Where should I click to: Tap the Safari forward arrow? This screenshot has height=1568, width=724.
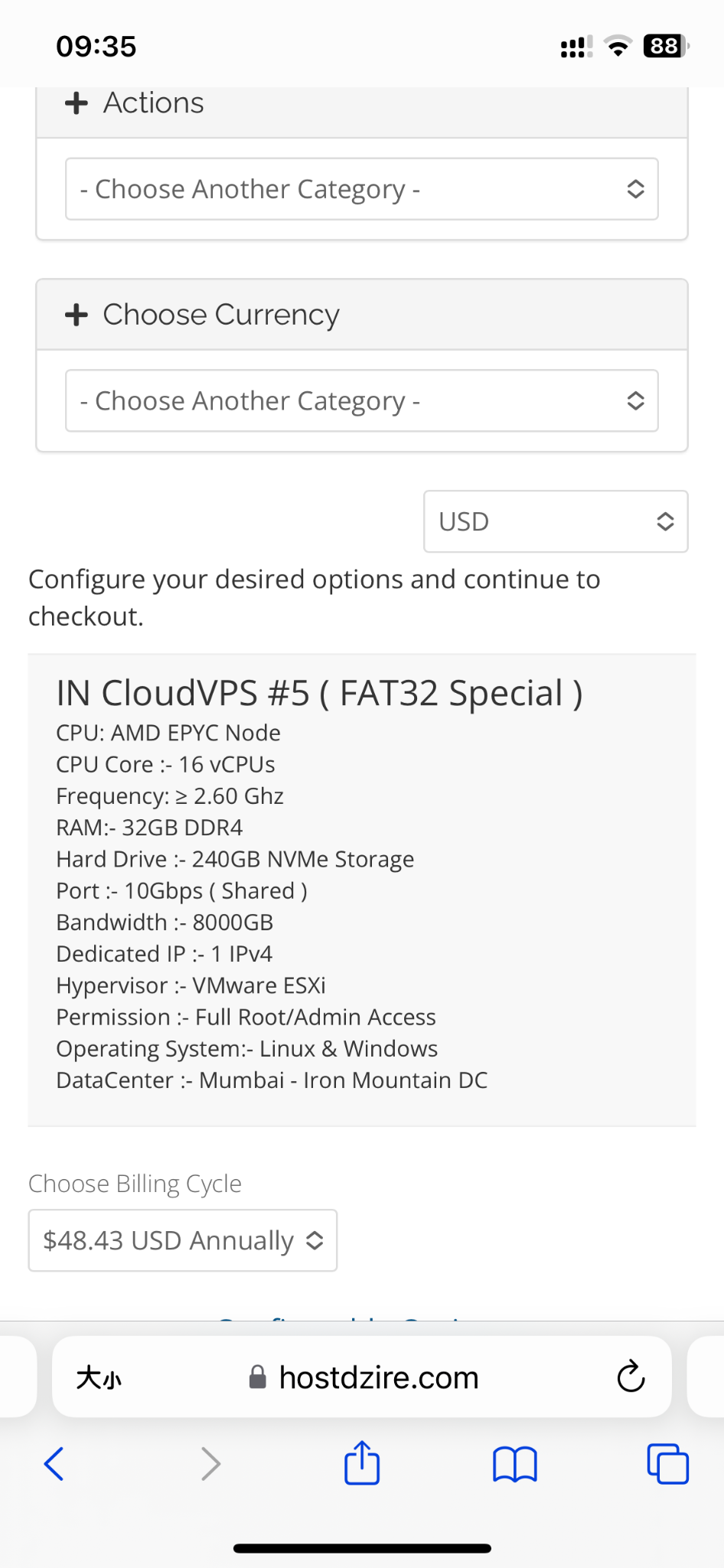coord(210,1464)
